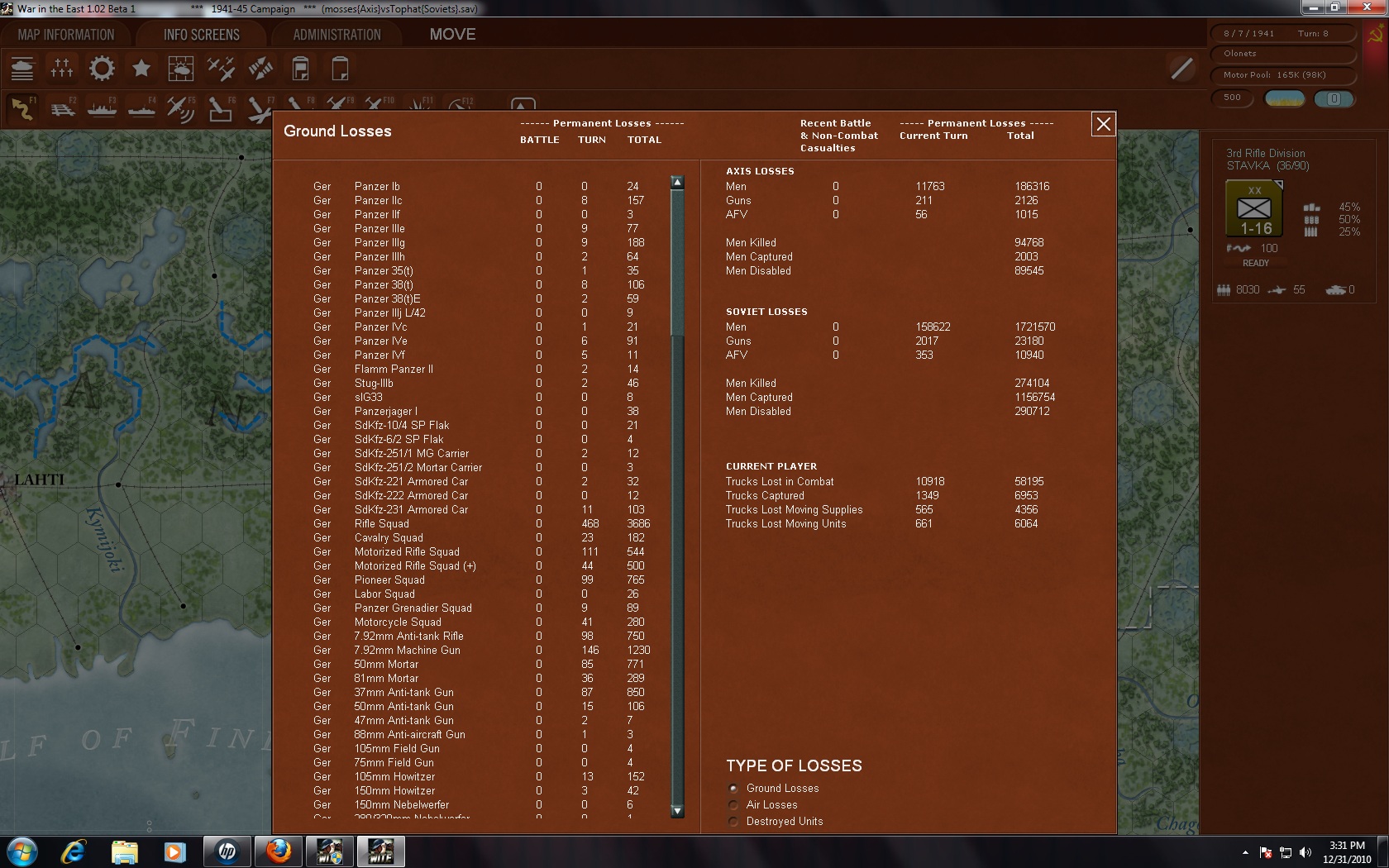Click the MOVE mode label

[x=452, y=35]
